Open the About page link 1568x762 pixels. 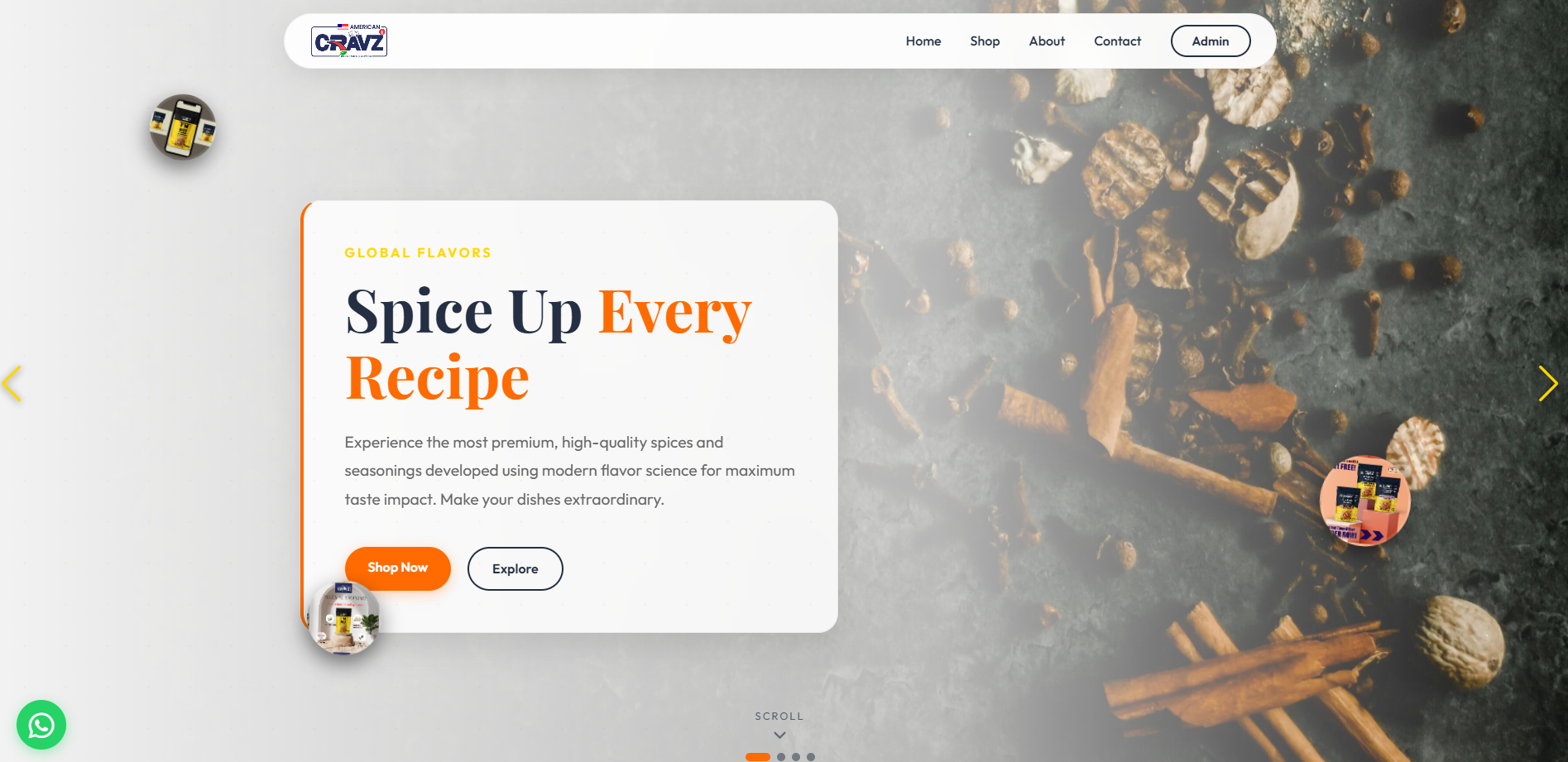[x=1047, y=41]
